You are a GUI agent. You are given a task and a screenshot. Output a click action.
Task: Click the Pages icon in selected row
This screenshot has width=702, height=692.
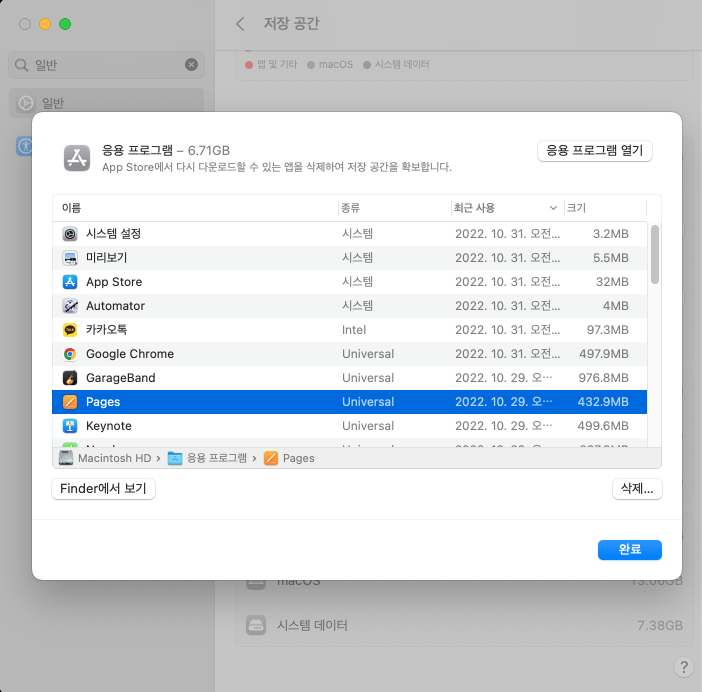tap(70, 402)
